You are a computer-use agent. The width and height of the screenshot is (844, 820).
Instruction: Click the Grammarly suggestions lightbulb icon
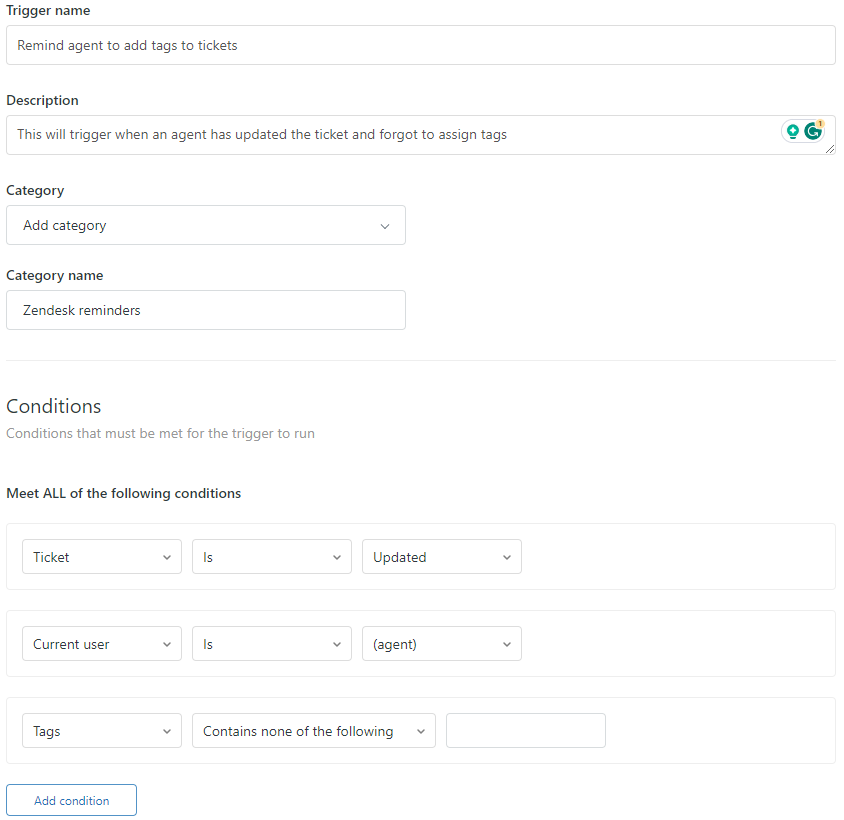click(x=793, y=131)
